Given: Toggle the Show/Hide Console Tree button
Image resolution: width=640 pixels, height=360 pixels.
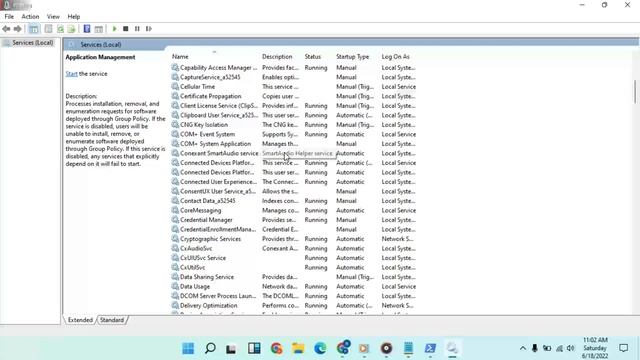Looking at the screenshot, I should click(34, 29).
